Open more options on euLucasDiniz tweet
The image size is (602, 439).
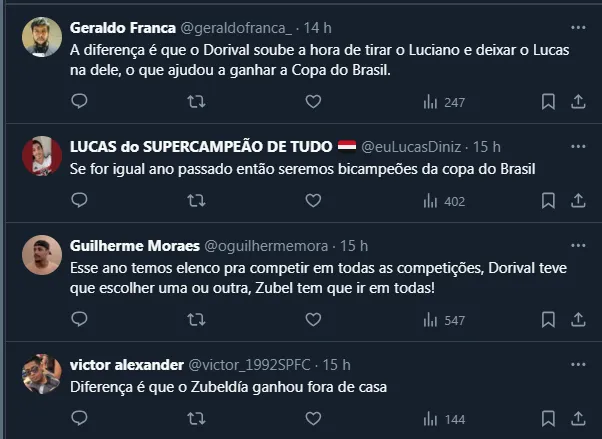[578, 146]
